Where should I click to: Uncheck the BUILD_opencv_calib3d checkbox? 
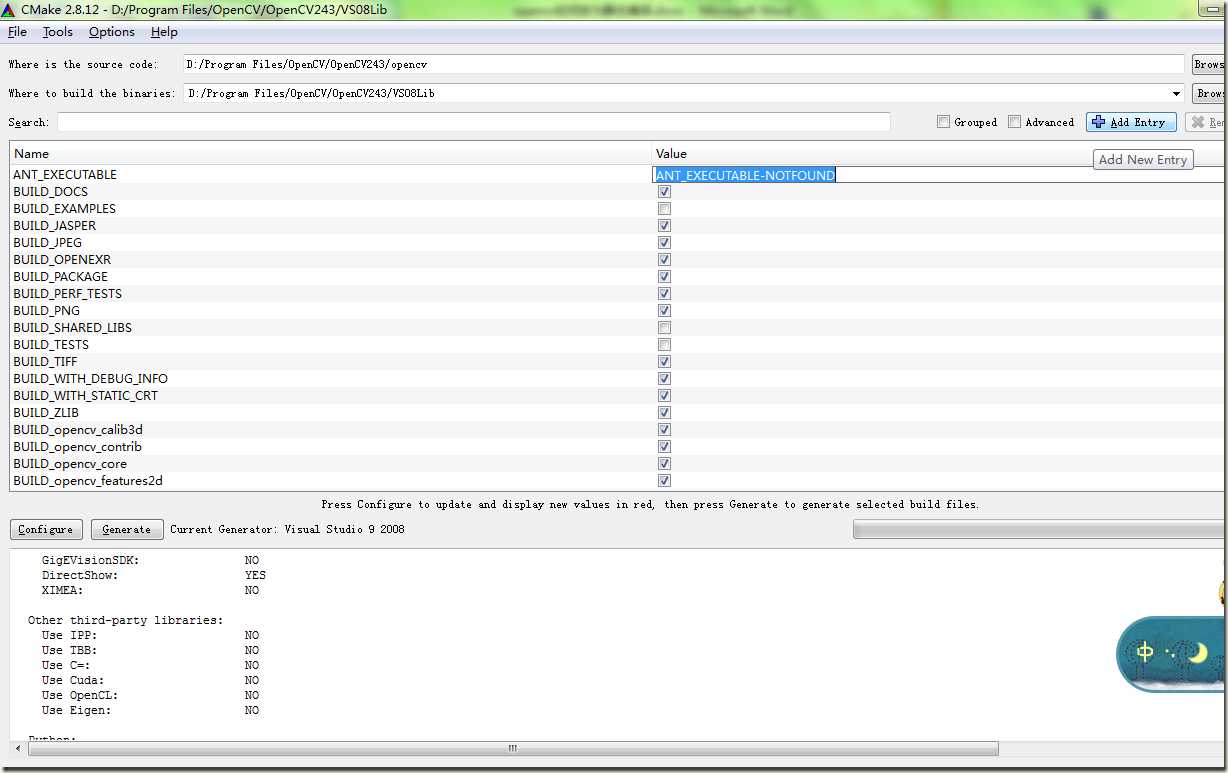pyautogui.click(x=664, y=430)
